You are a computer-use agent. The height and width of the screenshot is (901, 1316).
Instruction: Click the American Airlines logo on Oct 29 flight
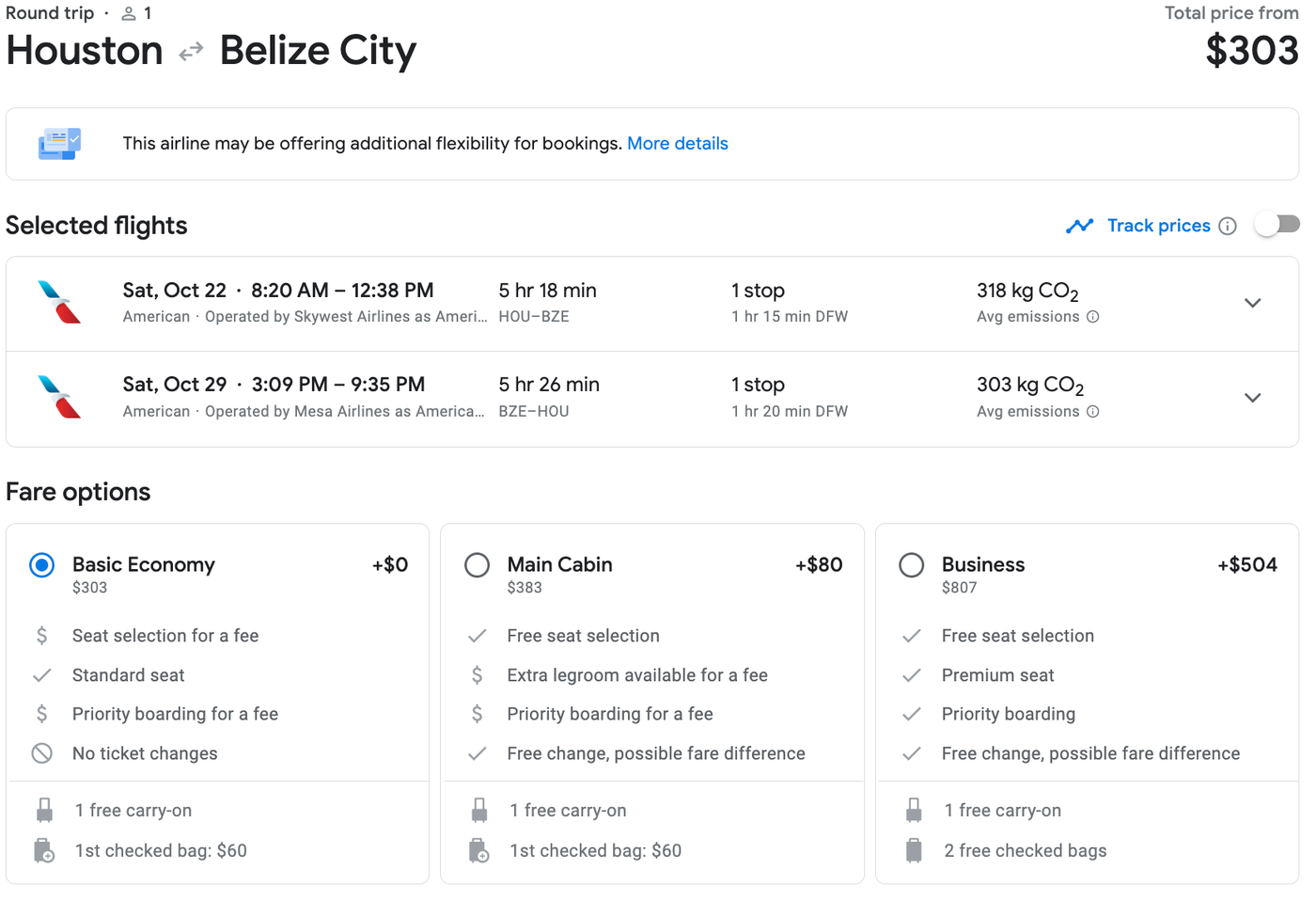tap(59, 397)
